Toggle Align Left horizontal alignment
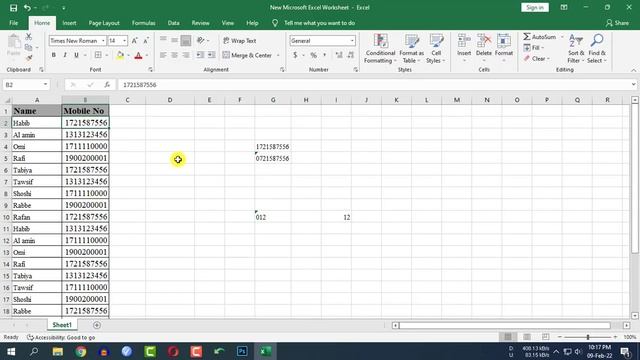This screenshot has height=360, width=640. [x=163, y=55]
